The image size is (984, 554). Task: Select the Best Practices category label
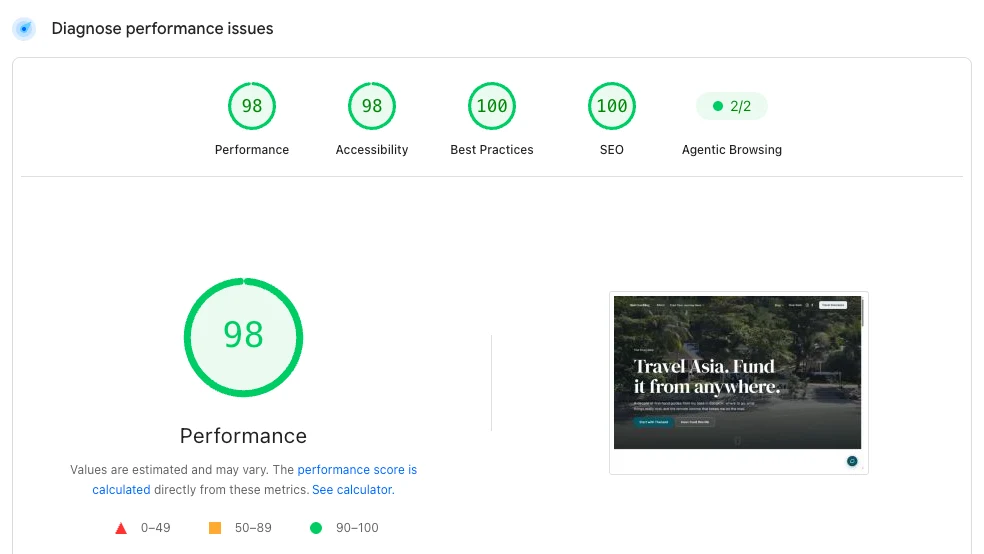coord(491,150)
